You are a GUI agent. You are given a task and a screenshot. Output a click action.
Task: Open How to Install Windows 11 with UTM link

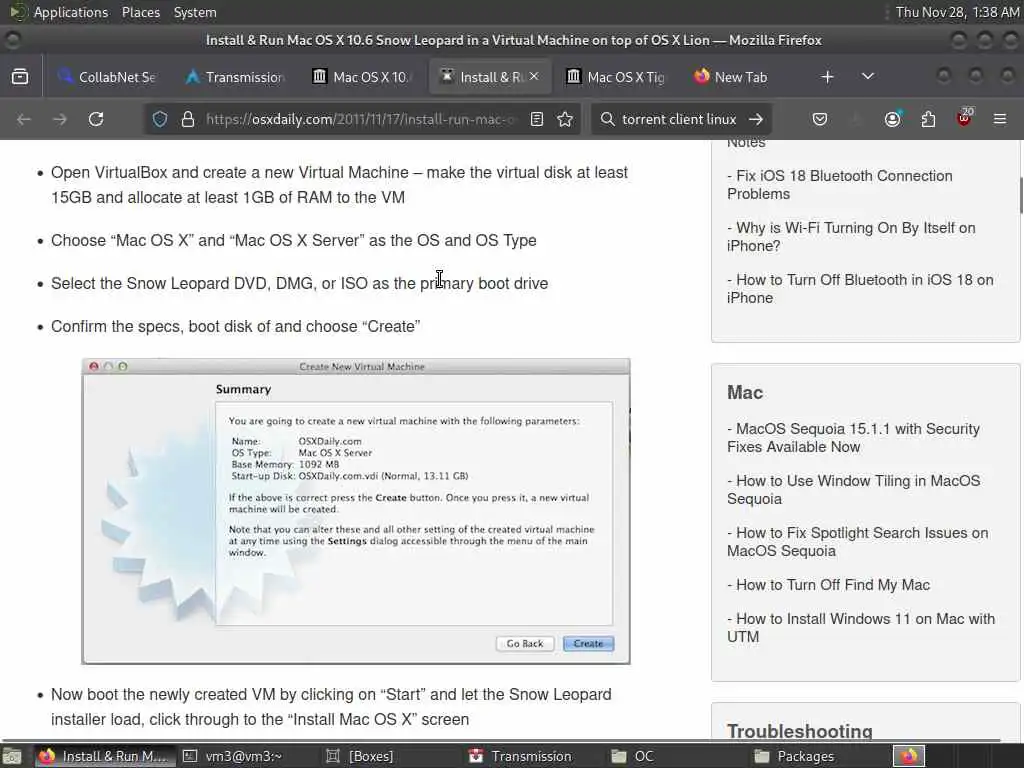[861, 628]
